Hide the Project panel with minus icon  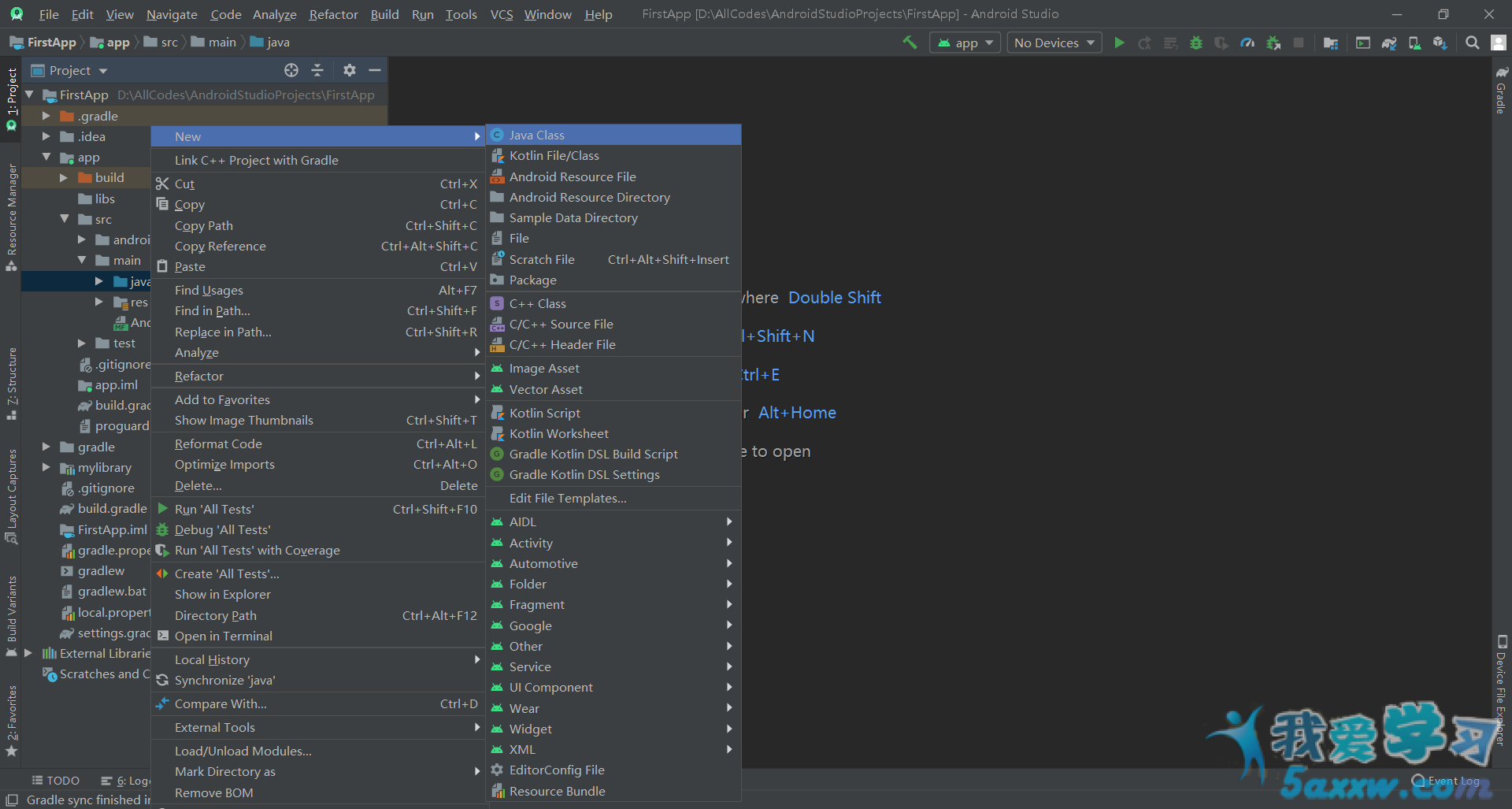tap(375, 70)
